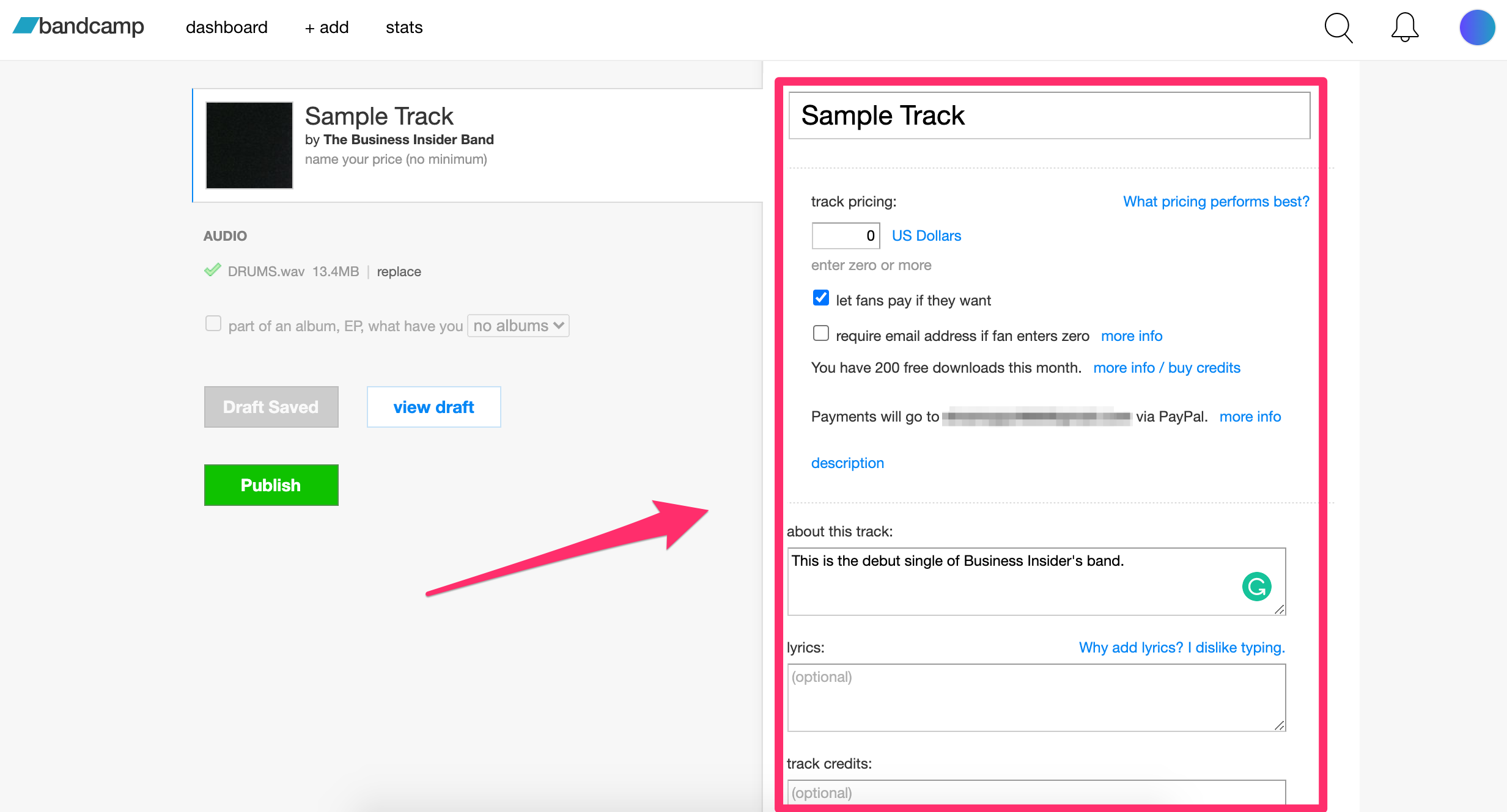Go to the dashboard
Image resolution: width=1507 pixels, height=812 pixels.
(x=226, y=27)
